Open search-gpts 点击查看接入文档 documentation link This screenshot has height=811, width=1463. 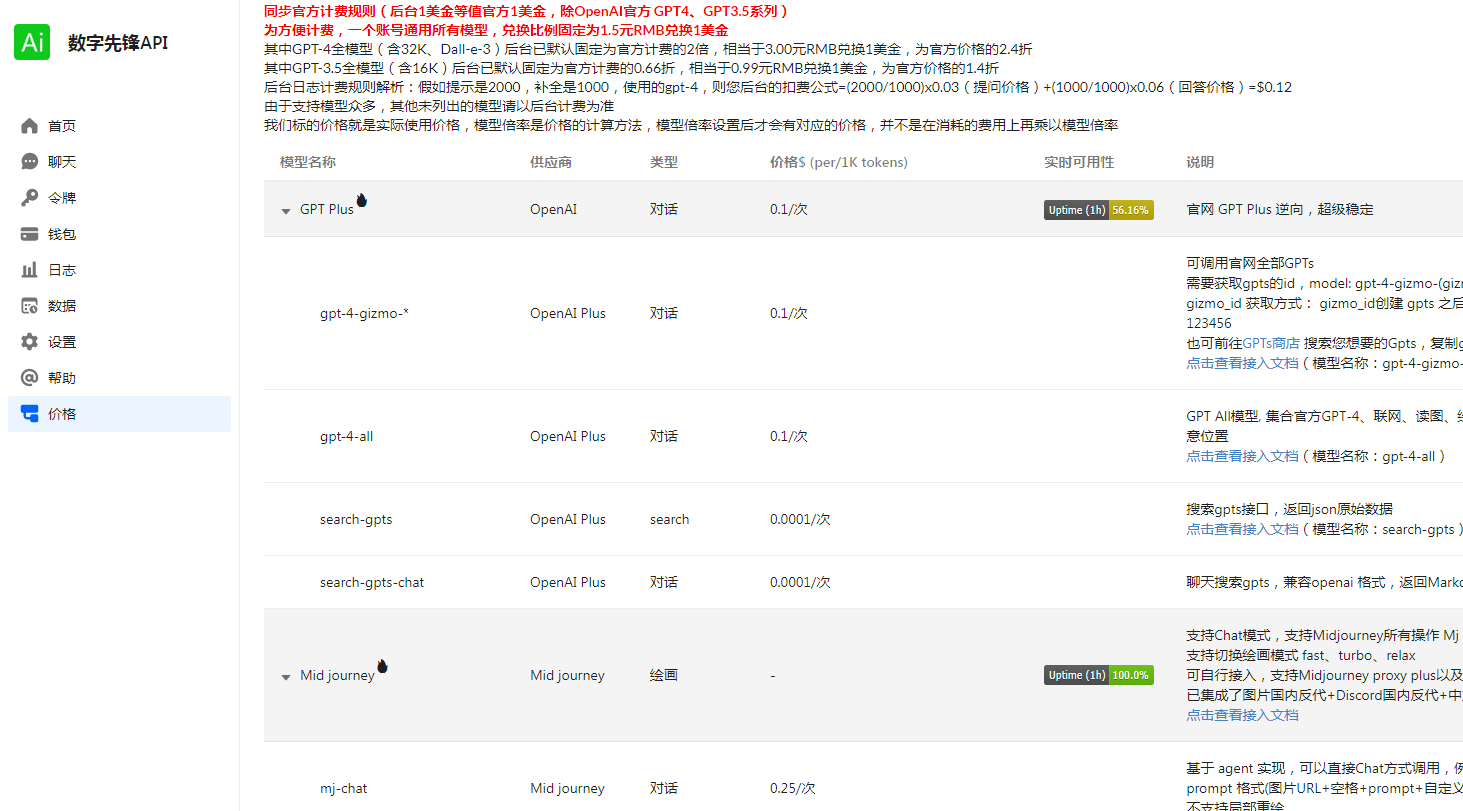1243,529
